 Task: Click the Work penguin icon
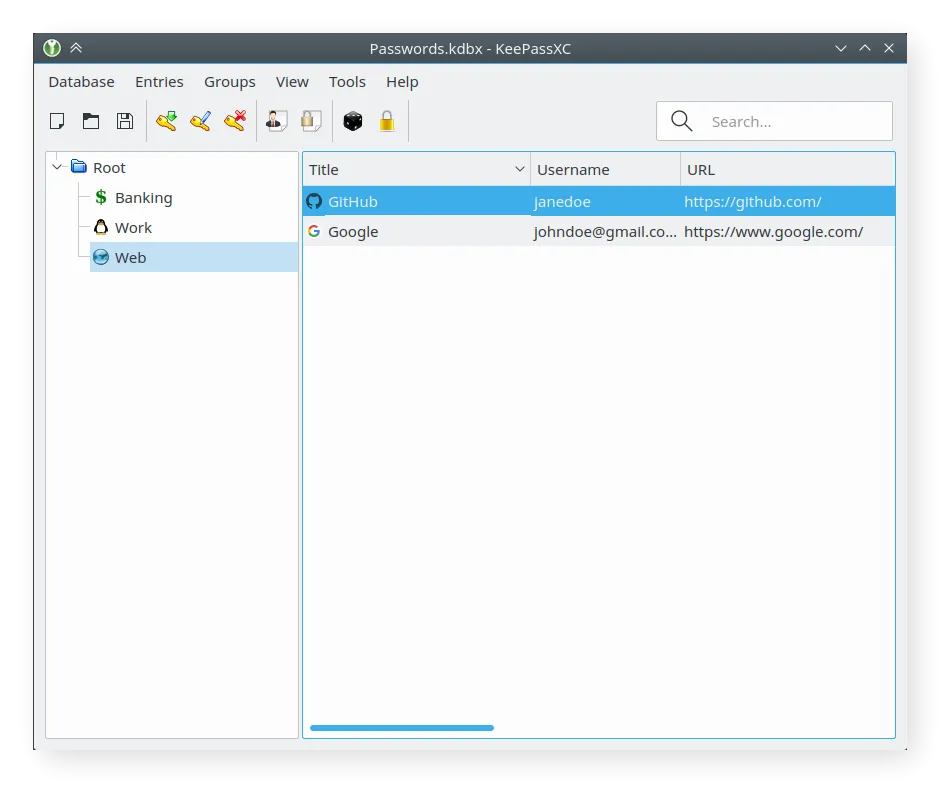(101, 227)
